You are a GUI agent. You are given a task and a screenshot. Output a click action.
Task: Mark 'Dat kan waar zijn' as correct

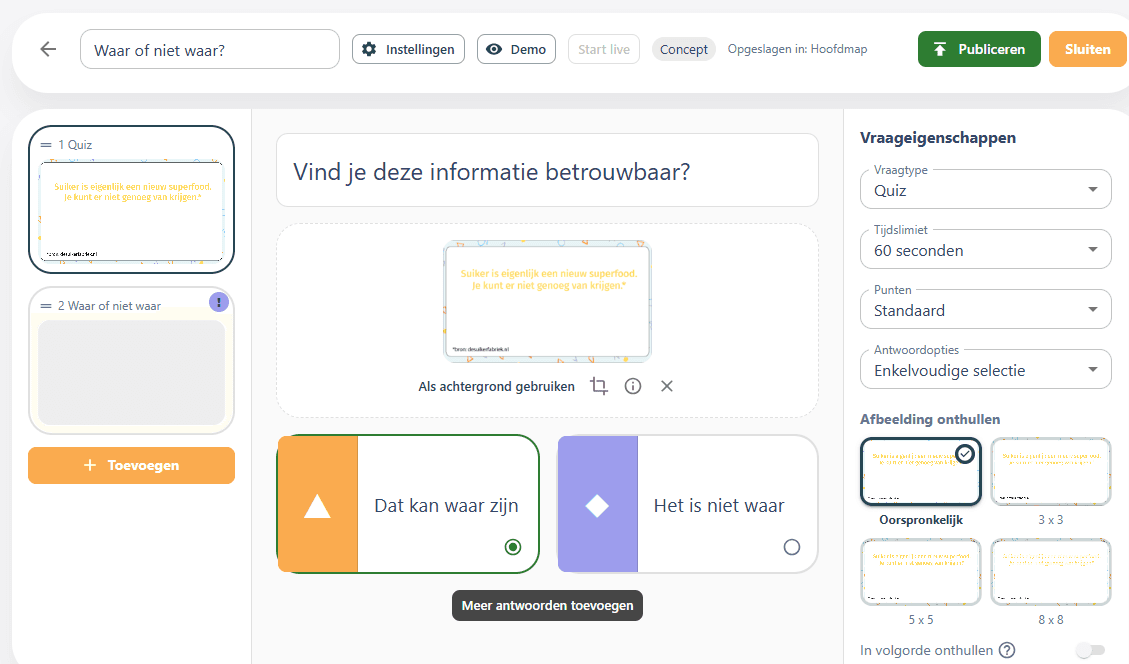click(x=513, y=547)
